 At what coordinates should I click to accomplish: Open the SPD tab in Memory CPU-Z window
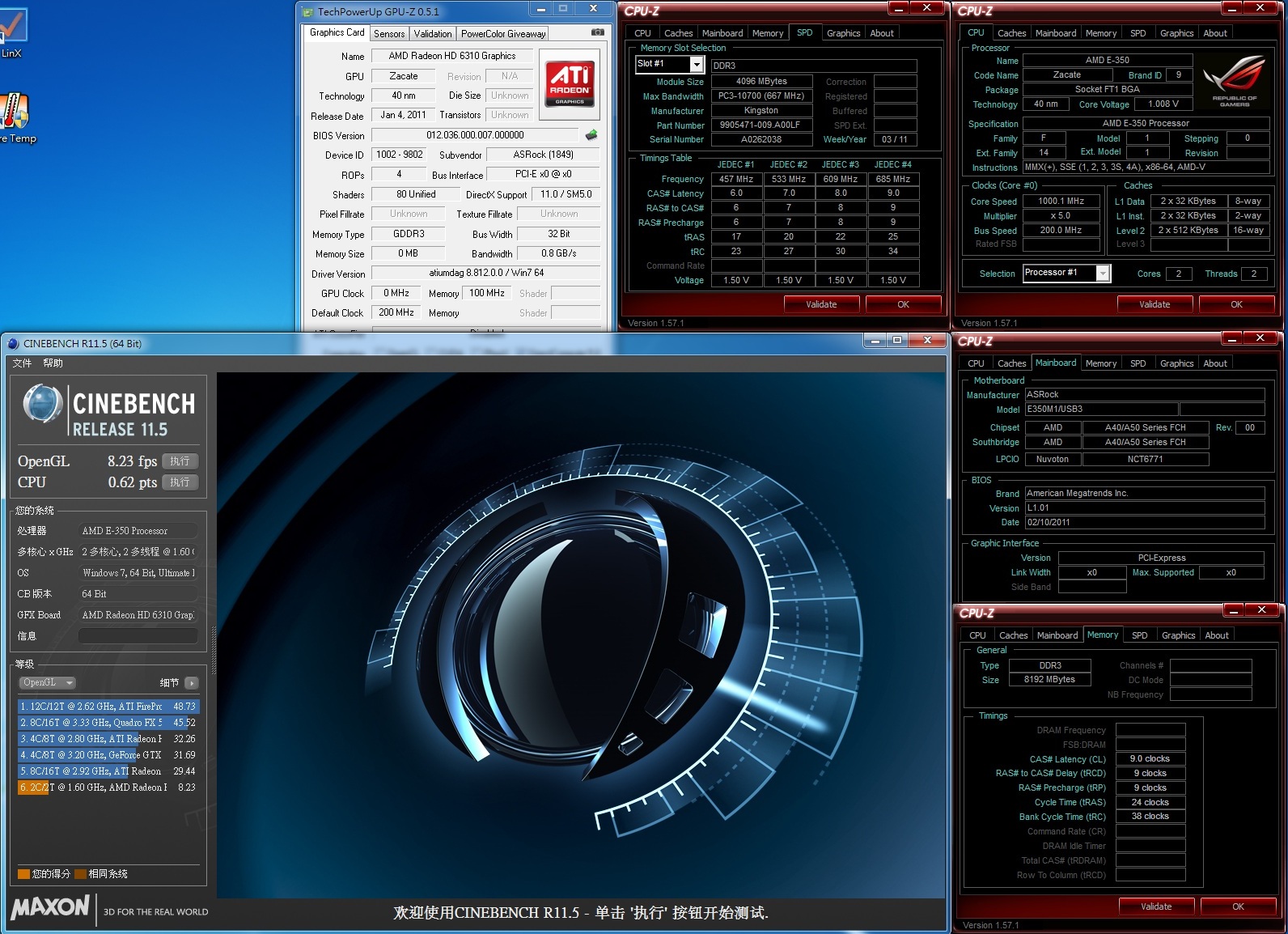coord(1140,635)
